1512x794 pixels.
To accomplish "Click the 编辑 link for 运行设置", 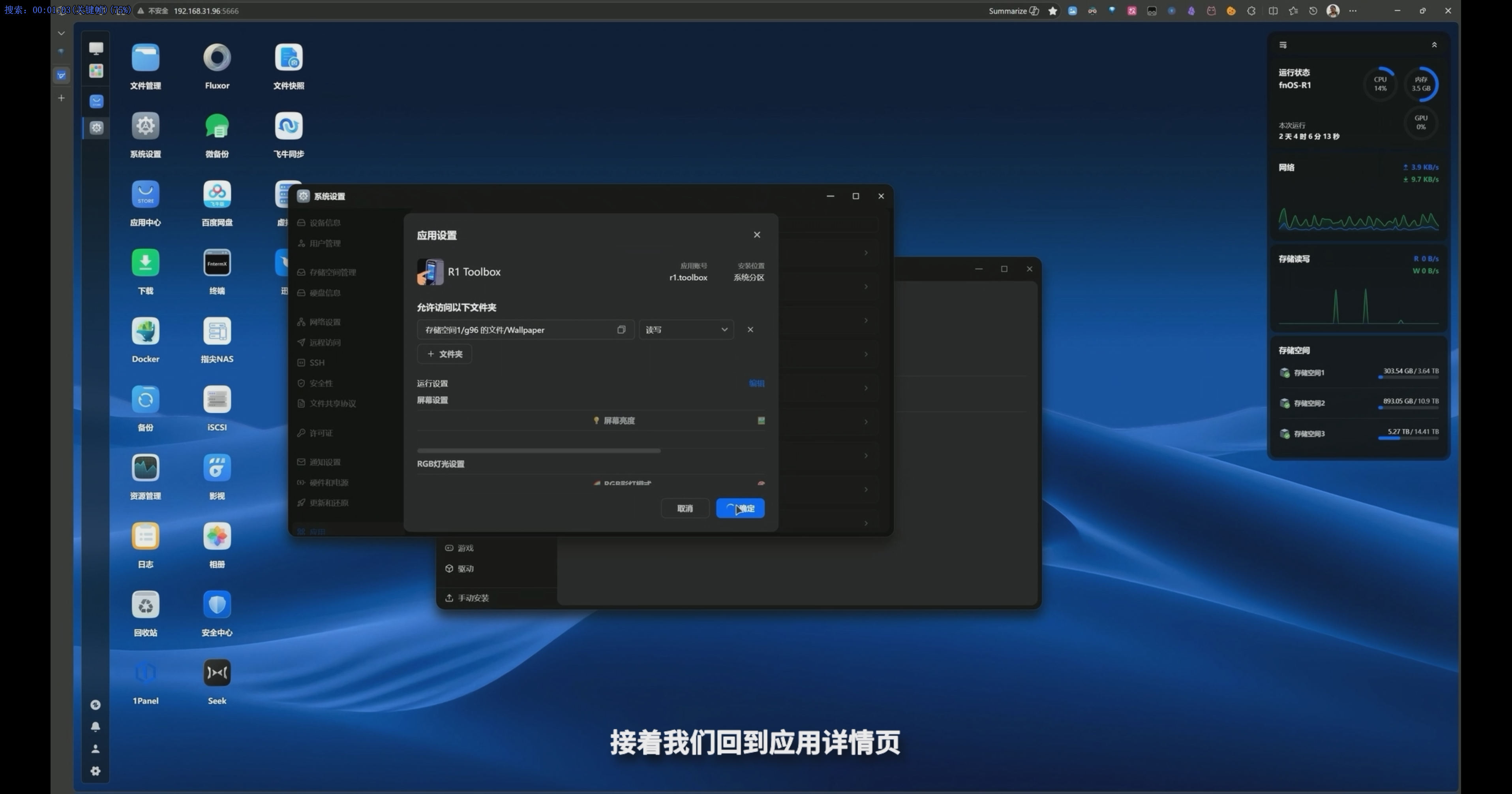I will tap(756, 384).
